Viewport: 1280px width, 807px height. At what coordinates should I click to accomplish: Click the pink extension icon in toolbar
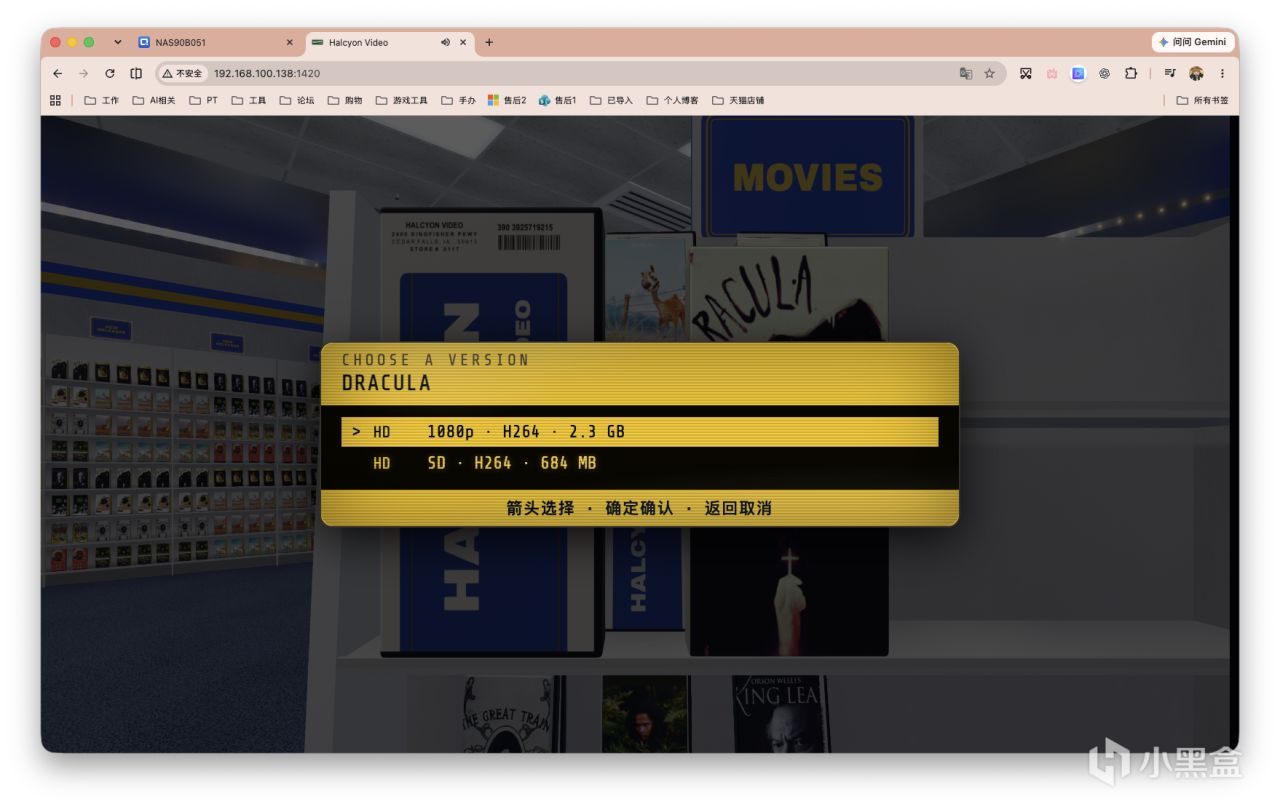[x=1052, y=73]
